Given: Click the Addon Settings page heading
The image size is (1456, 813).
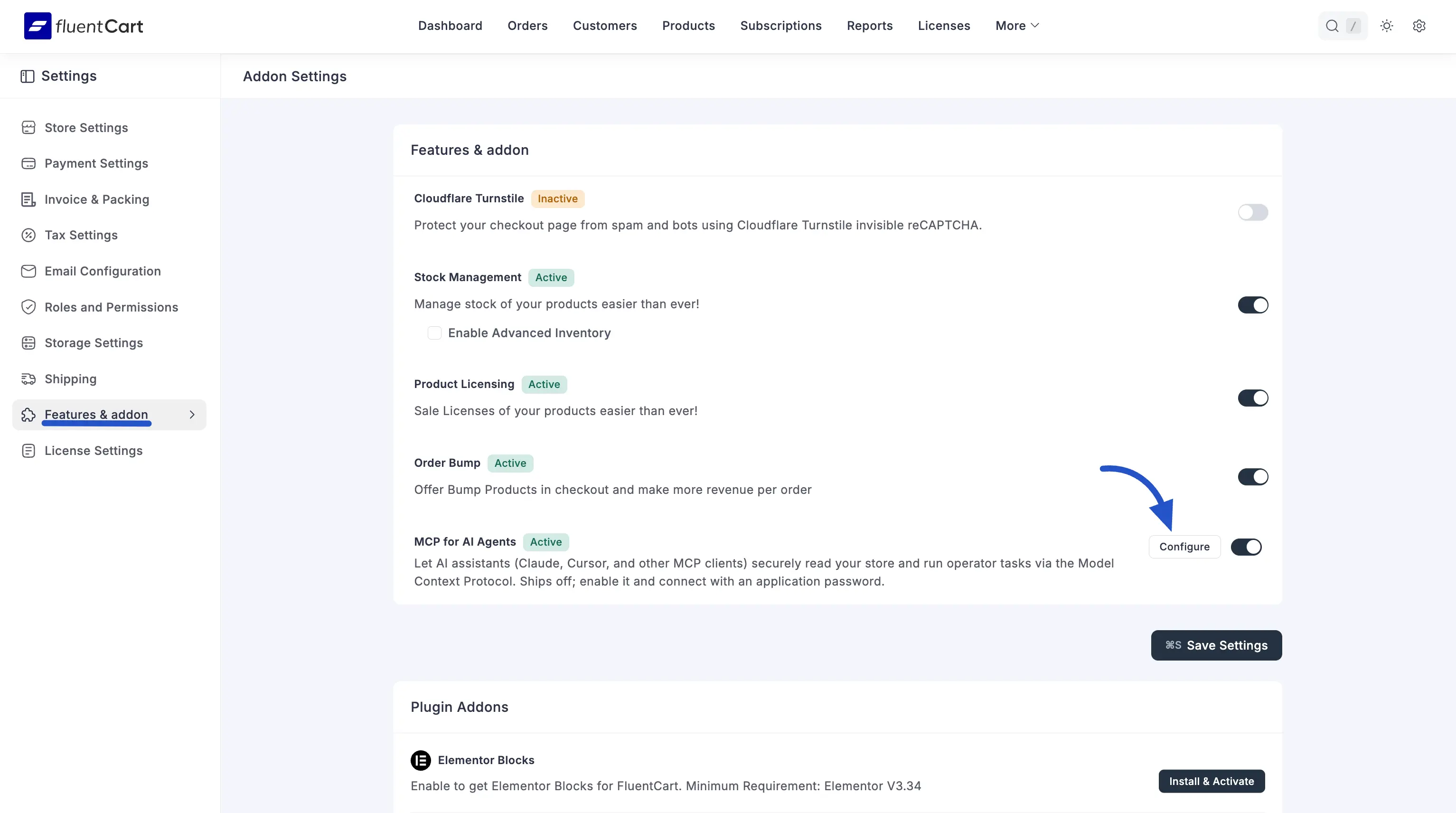Looking at the screenshot, I should click(294, 76).
